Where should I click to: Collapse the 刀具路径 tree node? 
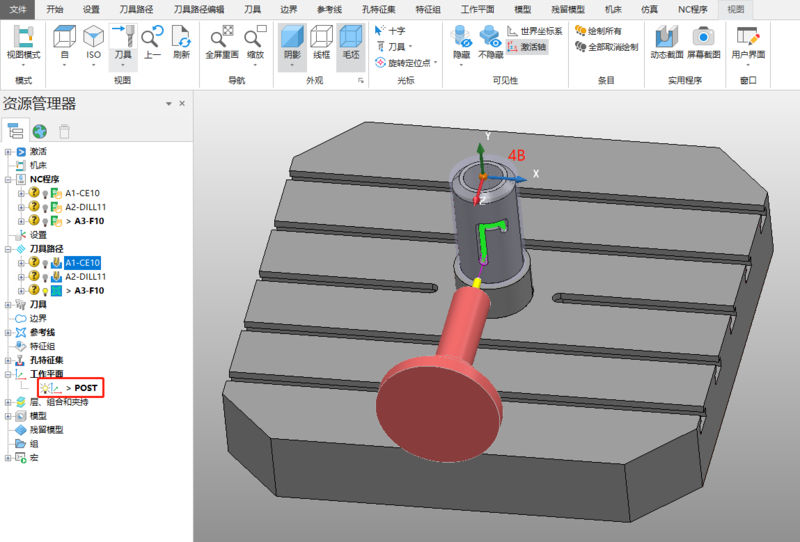8,249
